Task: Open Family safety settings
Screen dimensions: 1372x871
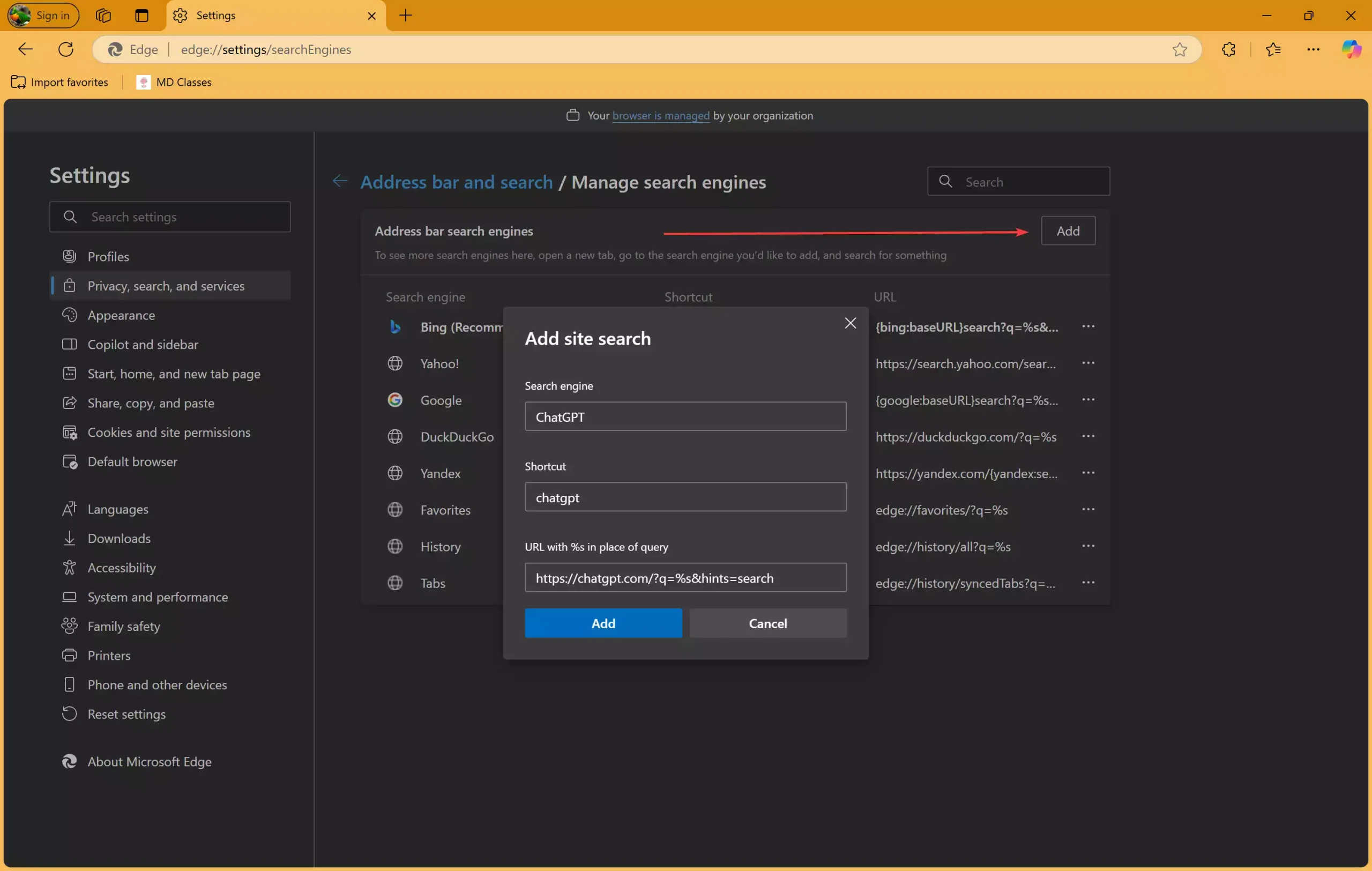Action: [x=170, y=627]
